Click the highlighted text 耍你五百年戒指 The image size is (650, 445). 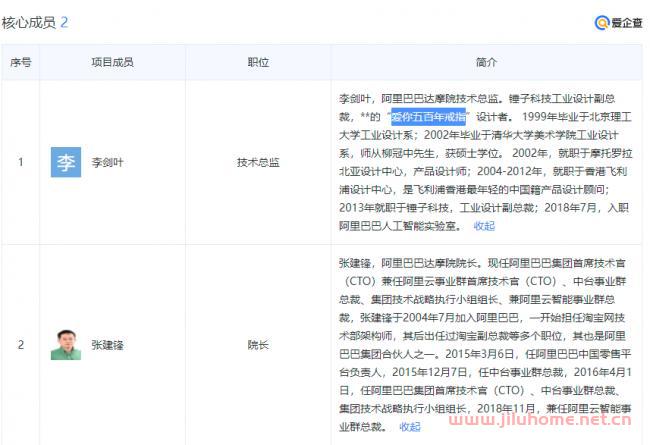click(x=429, y=116)
